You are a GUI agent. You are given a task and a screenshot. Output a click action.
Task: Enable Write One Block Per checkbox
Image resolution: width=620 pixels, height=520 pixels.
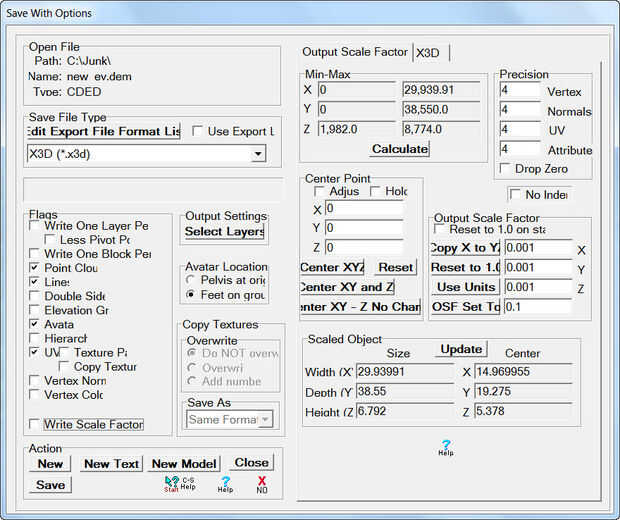[x=34, y=253]
